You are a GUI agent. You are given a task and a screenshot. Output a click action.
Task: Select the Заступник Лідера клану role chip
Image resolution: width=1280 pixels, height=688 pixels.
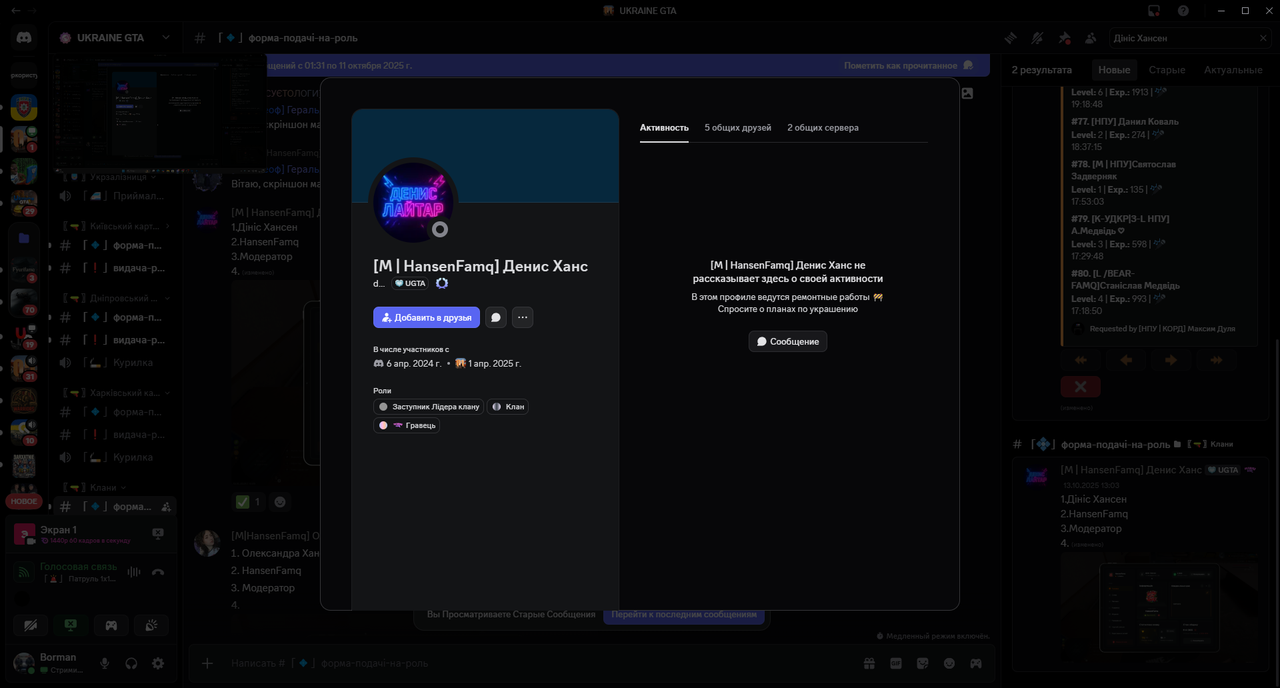[x=428, y=407]
